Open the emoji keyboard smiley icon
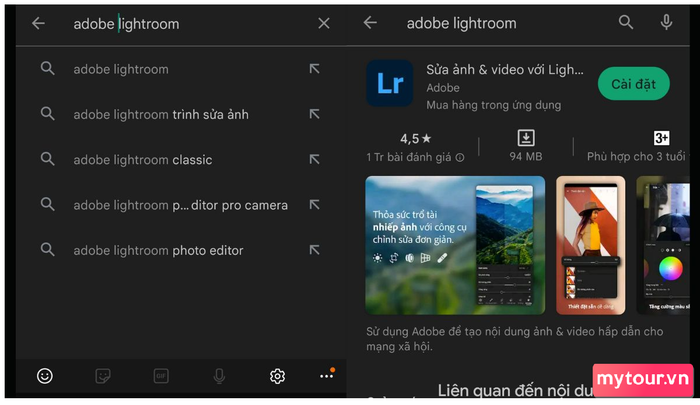Screen dimensions: 700x405 click(x=45, y=376)
